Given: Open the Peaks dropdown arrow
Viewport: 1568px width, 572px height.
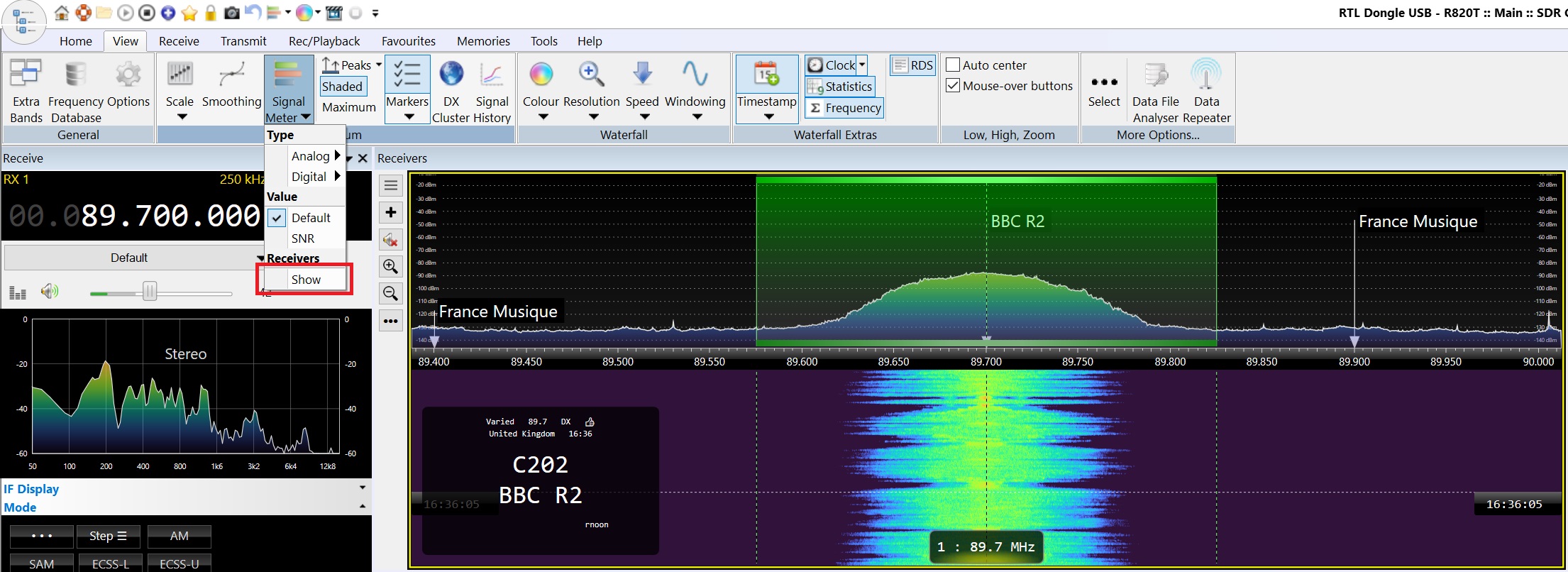Looking at the screenshot, I should coord(379,65).
